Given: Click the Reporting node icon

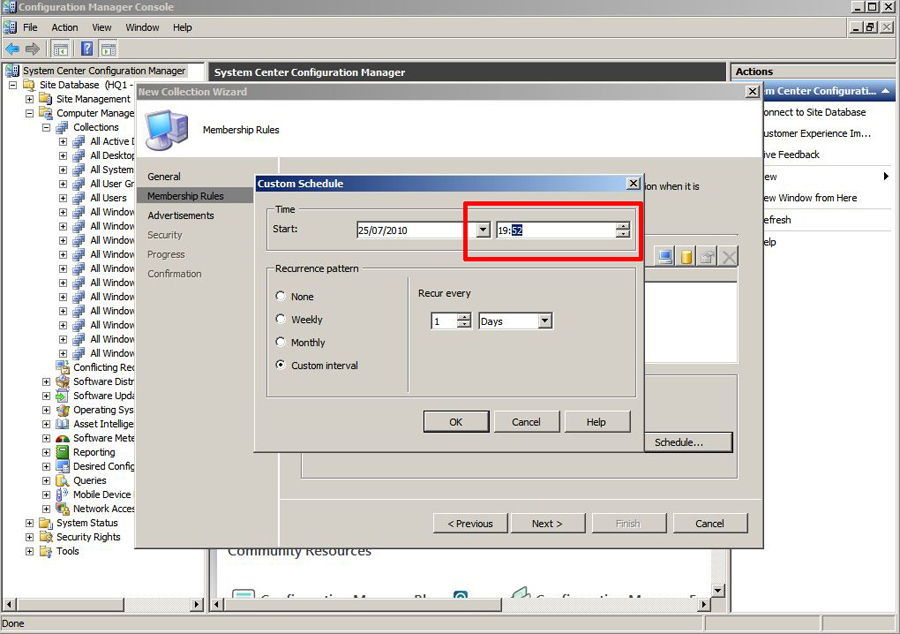Looking at the screenshot, I should [x=63, y=452].
